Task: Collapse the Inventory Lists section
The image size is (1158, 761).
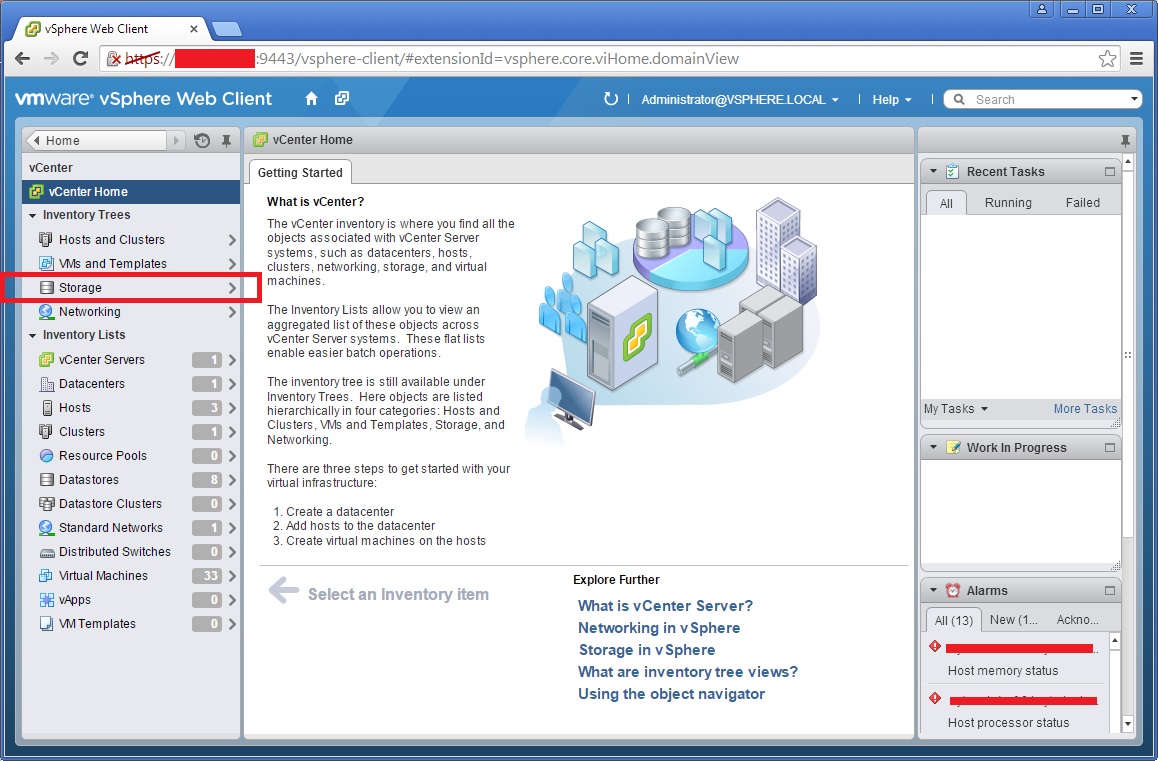Action: (32, 335)
